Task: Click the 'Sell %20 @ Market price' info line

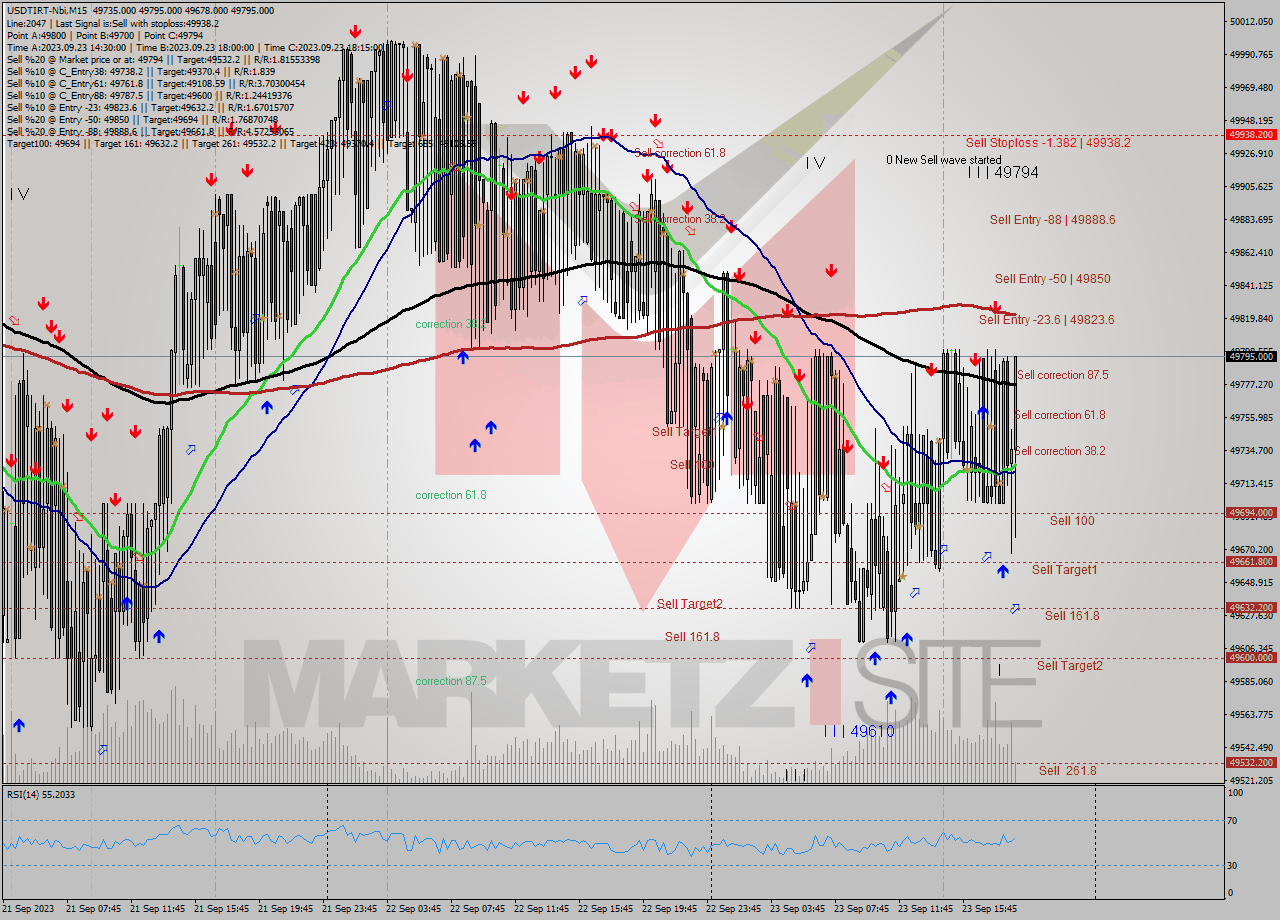Action: pyautogui.click(x=163, y=59)
